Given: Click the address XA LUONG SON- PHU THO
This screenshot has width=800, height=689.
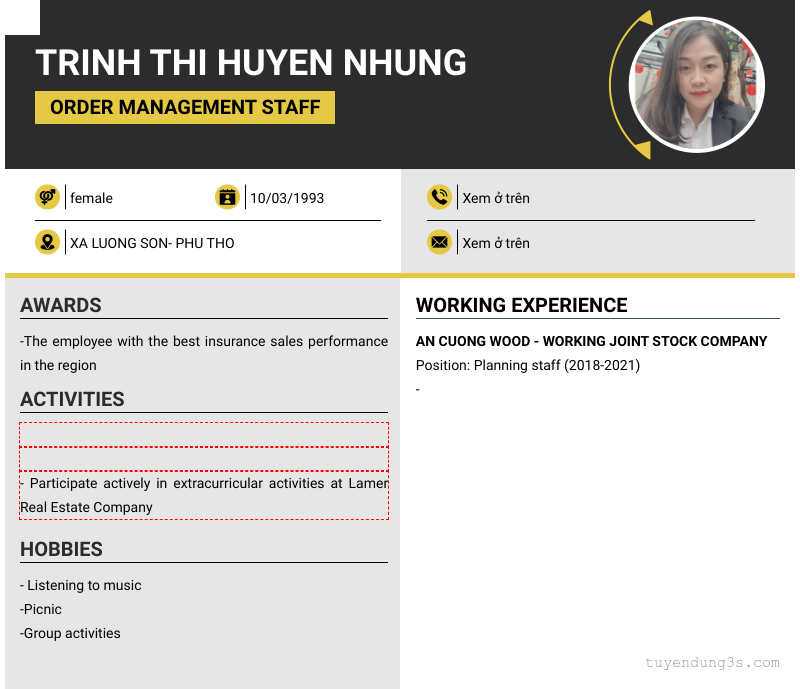Looking at the screenshot, I should [x=152, y=243].
